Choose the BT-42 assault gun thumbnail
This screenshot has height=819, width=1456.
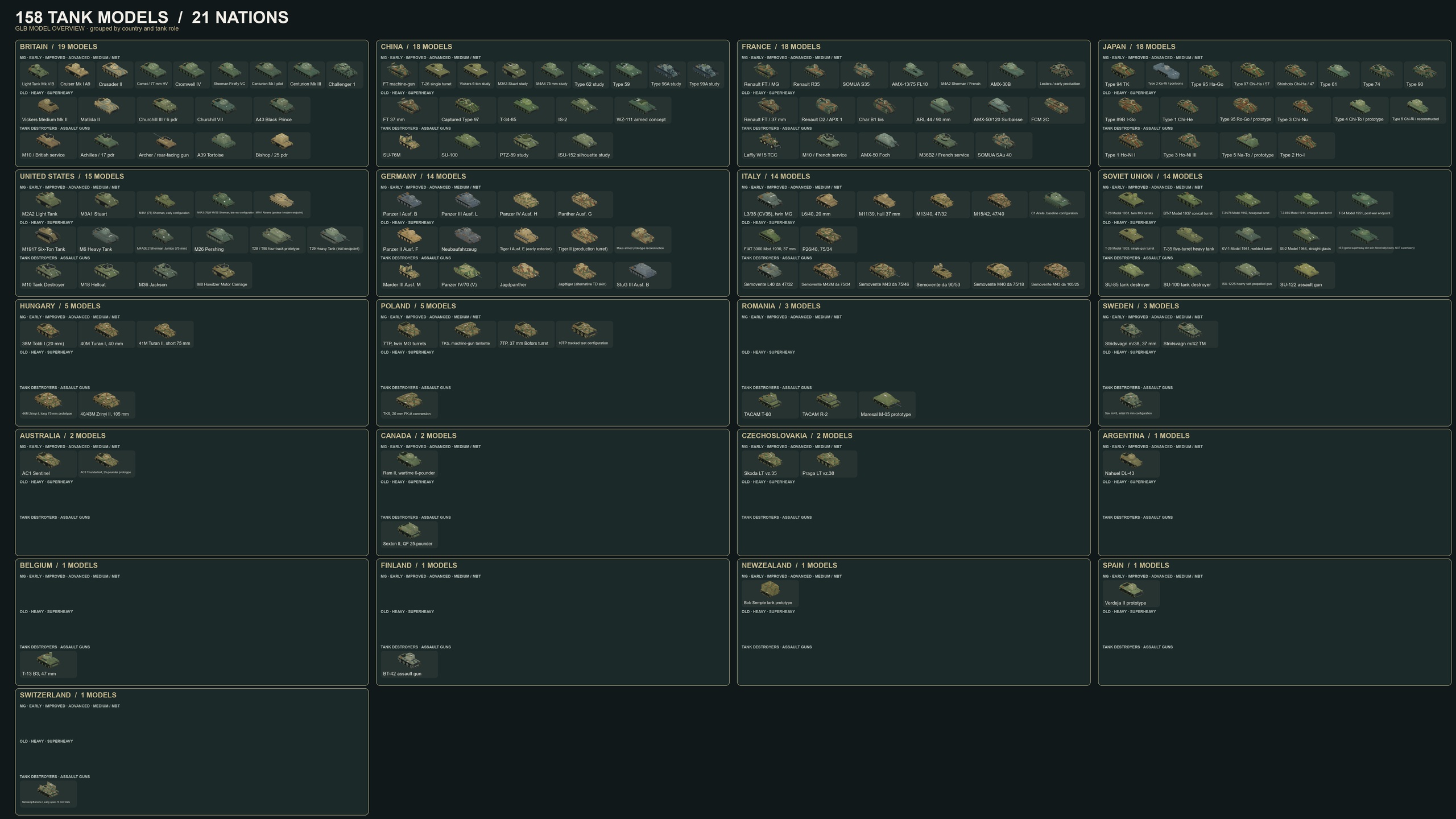(x=409, y=664)
